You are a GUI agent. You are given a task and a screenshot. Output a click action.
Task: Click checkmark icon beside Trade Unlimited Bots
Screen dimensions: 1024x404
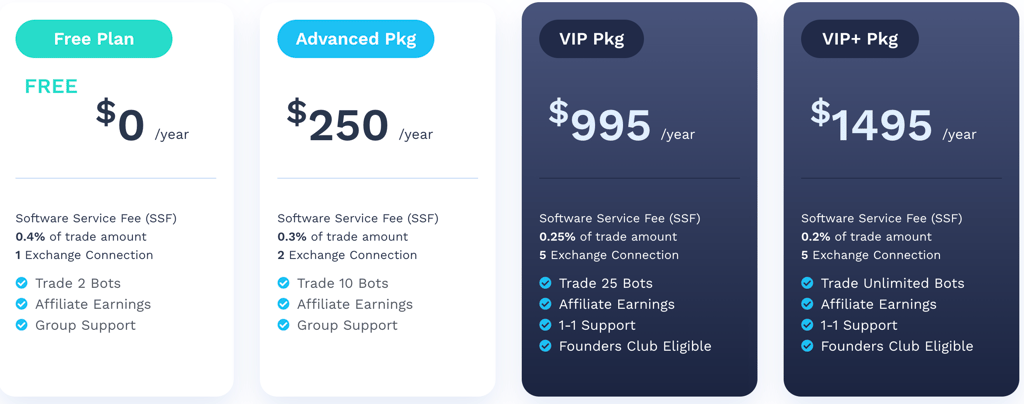[x=808, y=283]
